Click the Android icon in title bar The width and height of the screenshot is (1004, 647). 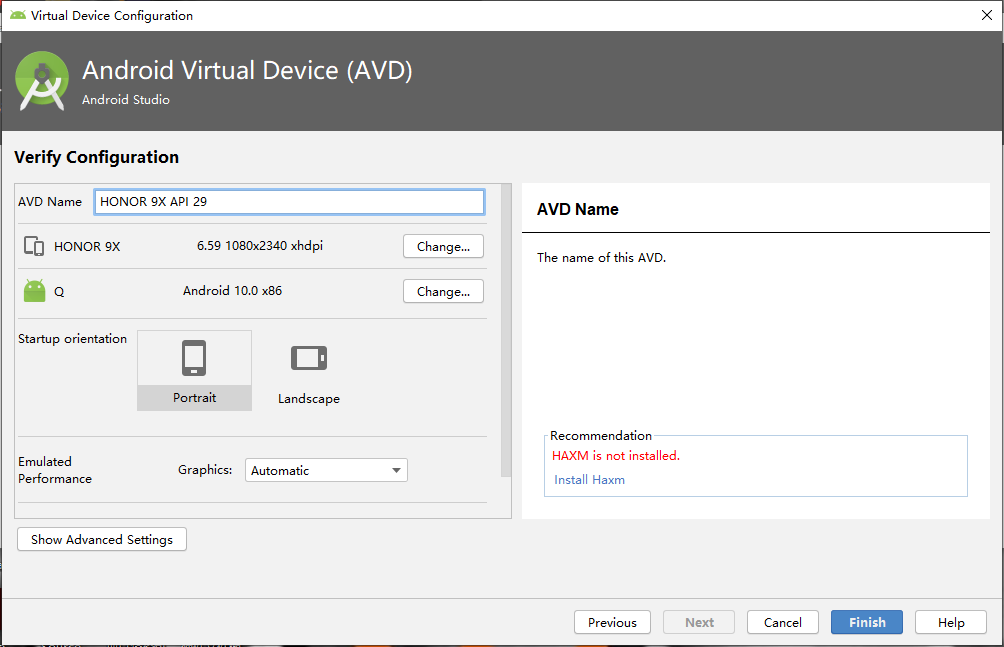tap(18, 15)
